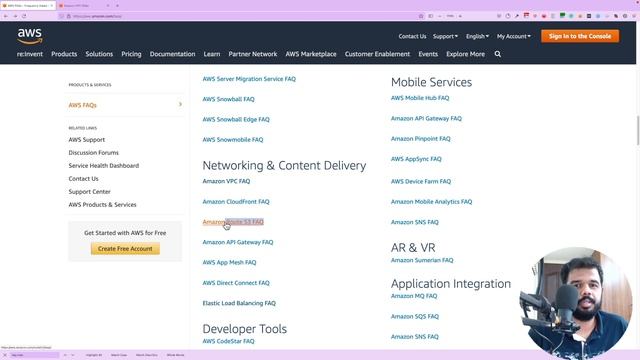
Task: Click the find bar search input
Action: coord(34,355)
